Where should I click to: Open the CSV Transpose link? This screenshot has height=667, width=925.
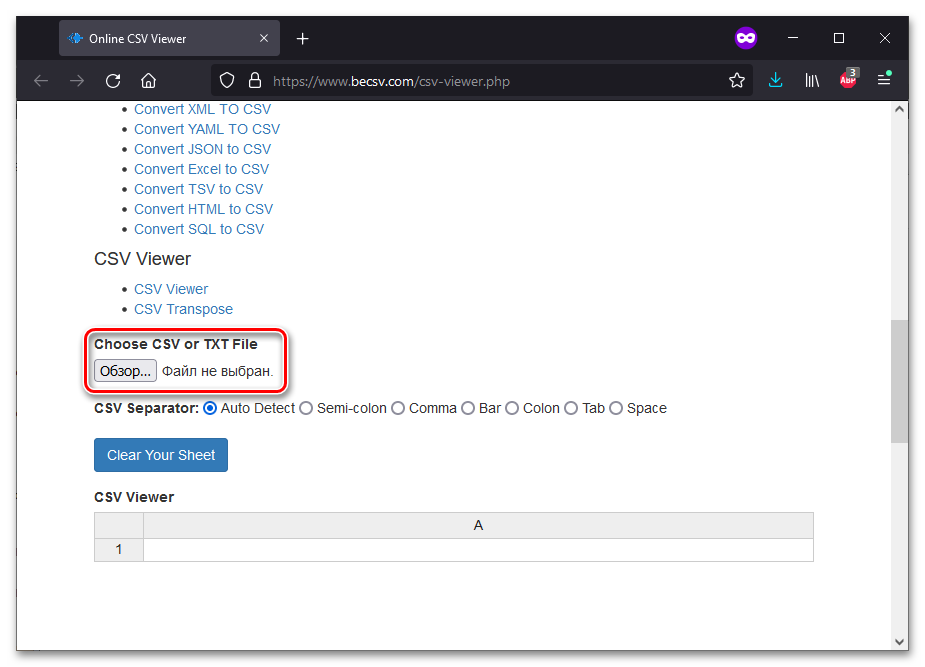tap(183, 309)
